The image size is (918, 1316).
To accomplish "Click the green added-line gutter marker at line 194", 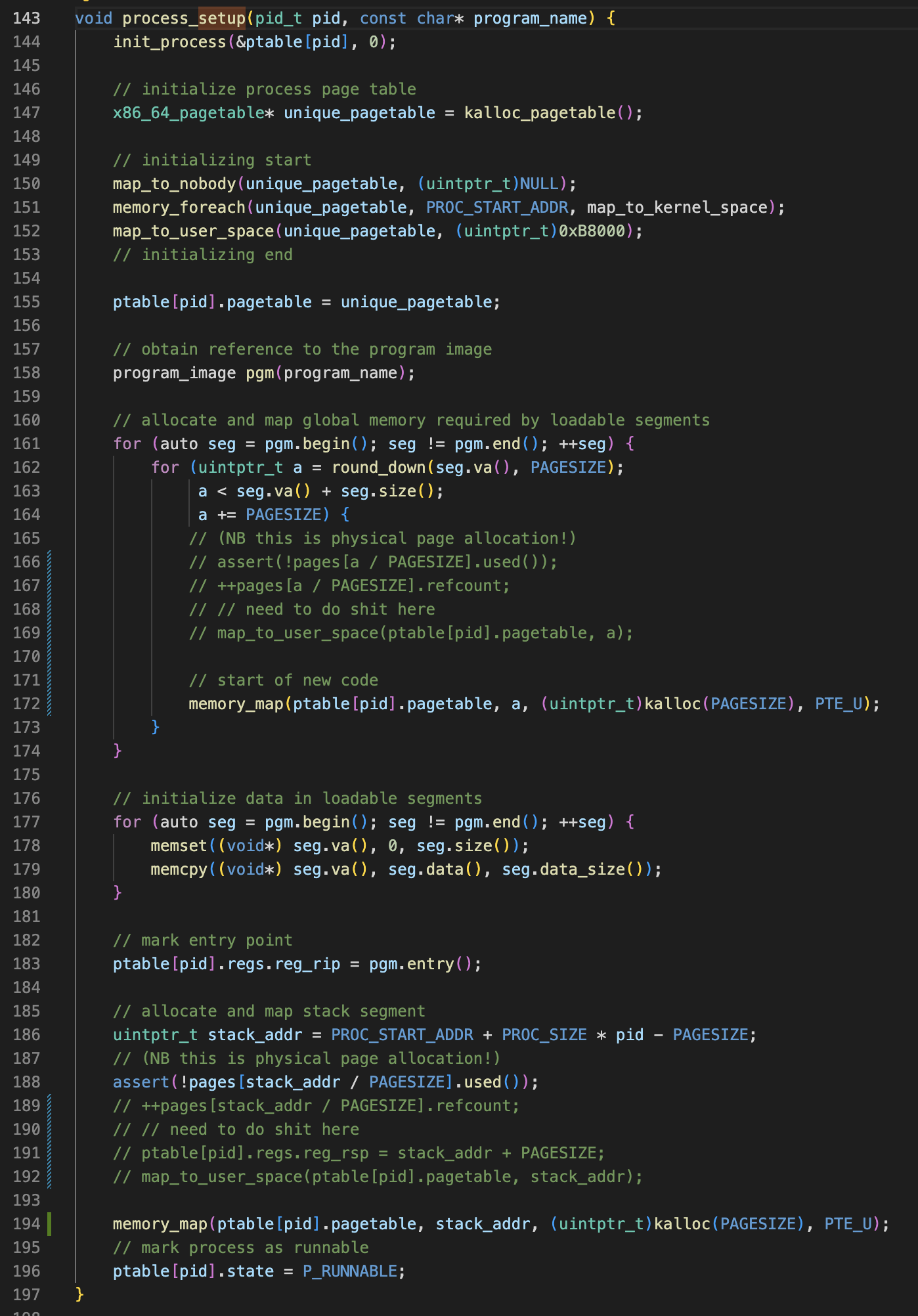I will point(49,1224).
